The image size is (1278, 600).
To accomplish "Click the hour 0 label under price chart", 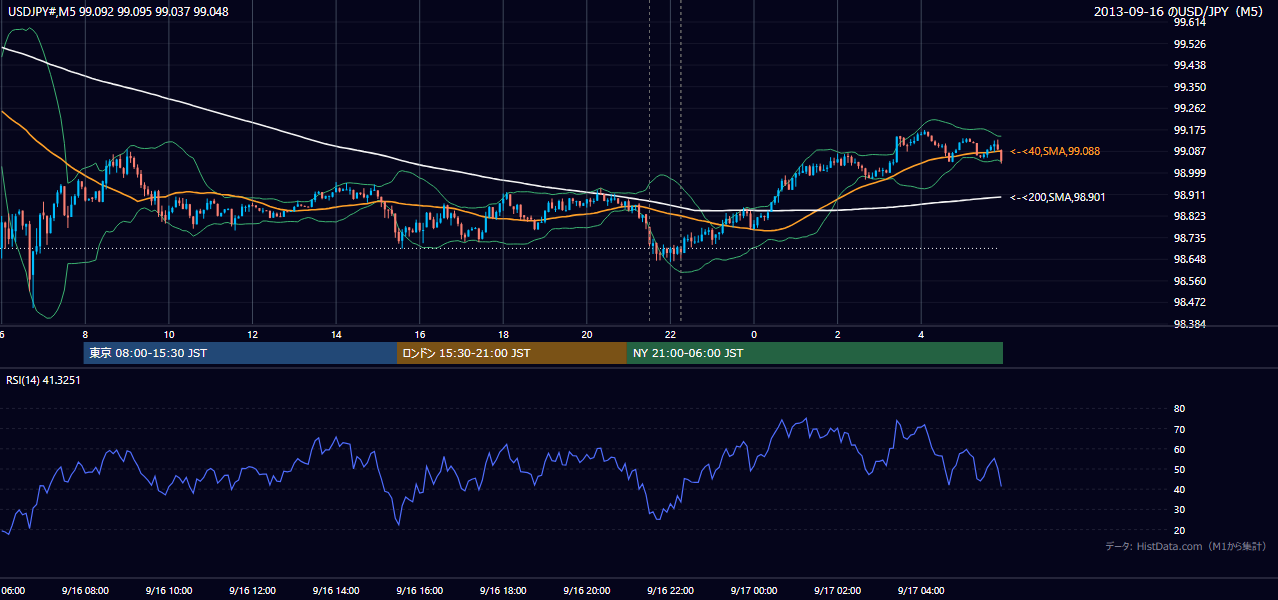I will click(754, 335).
